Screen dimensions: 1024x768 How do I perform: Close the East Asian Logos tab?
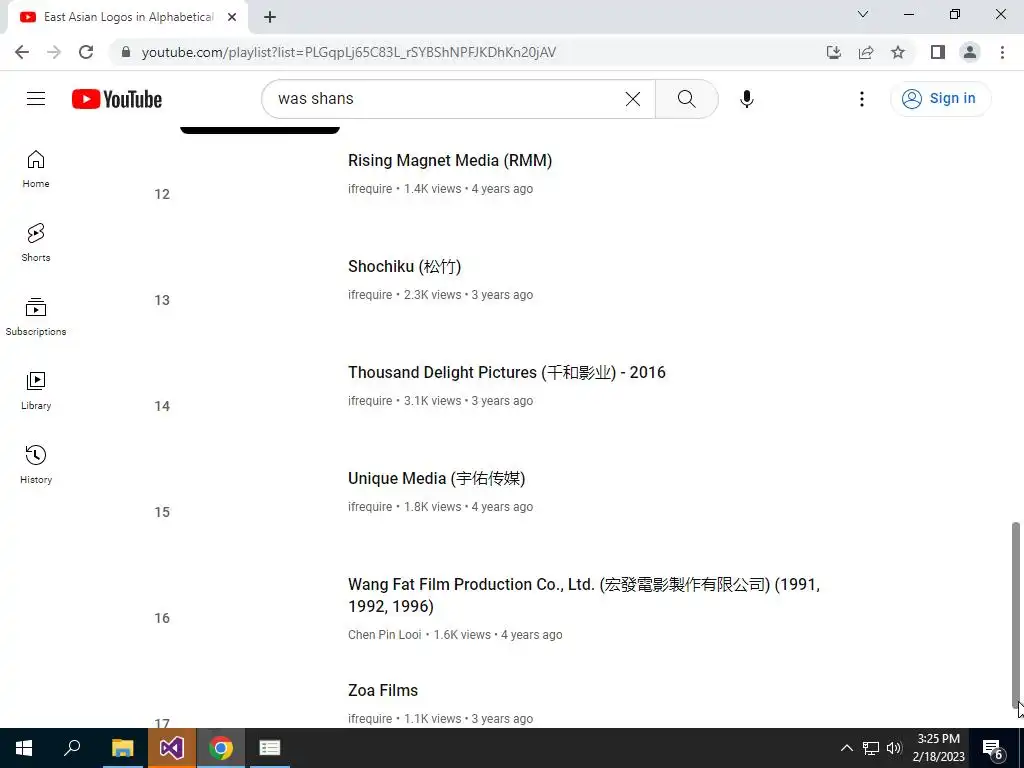[x=232, y=17]
